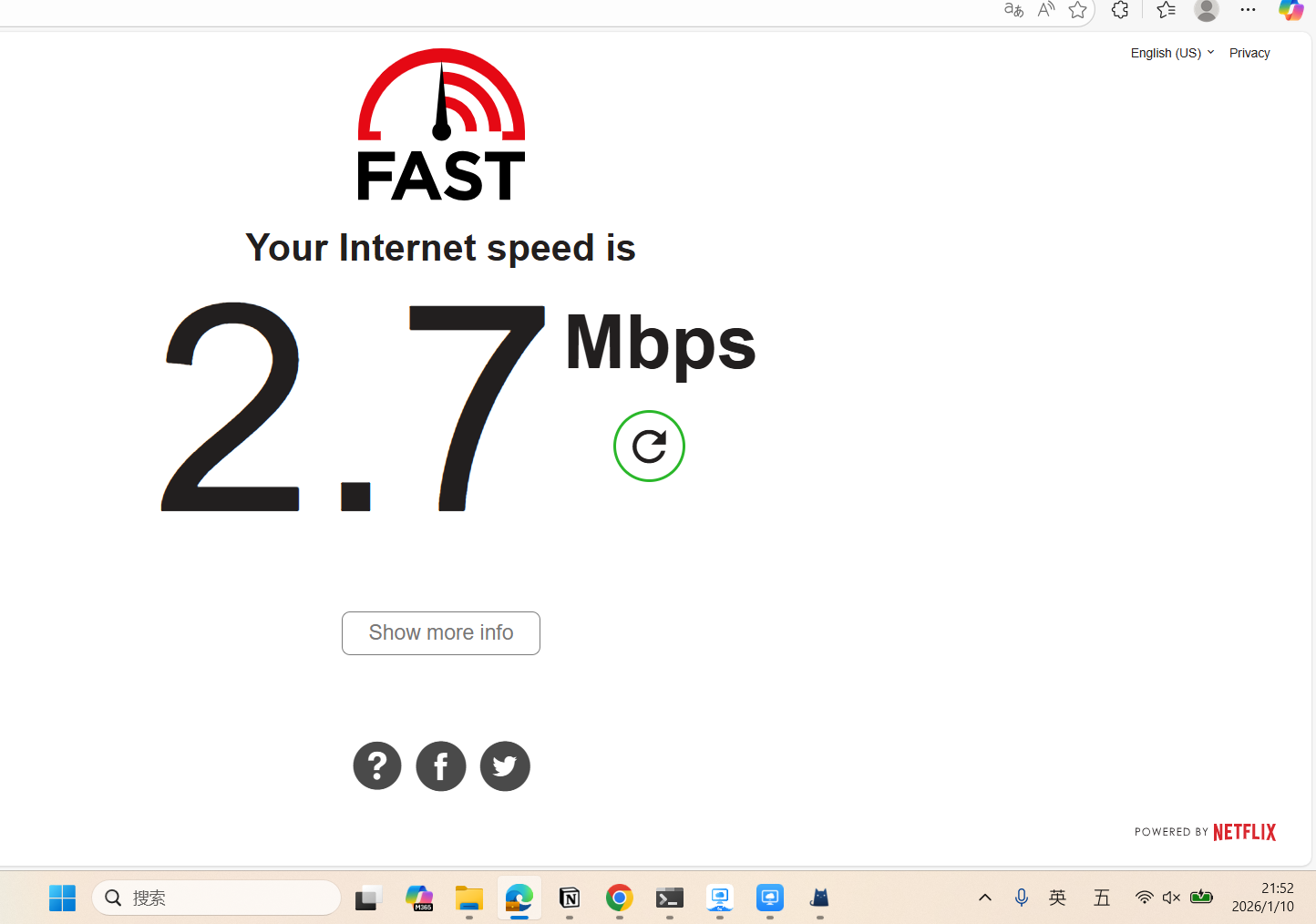
Task: Click the green reload speed test icon
Action: (x=649, y=446)
